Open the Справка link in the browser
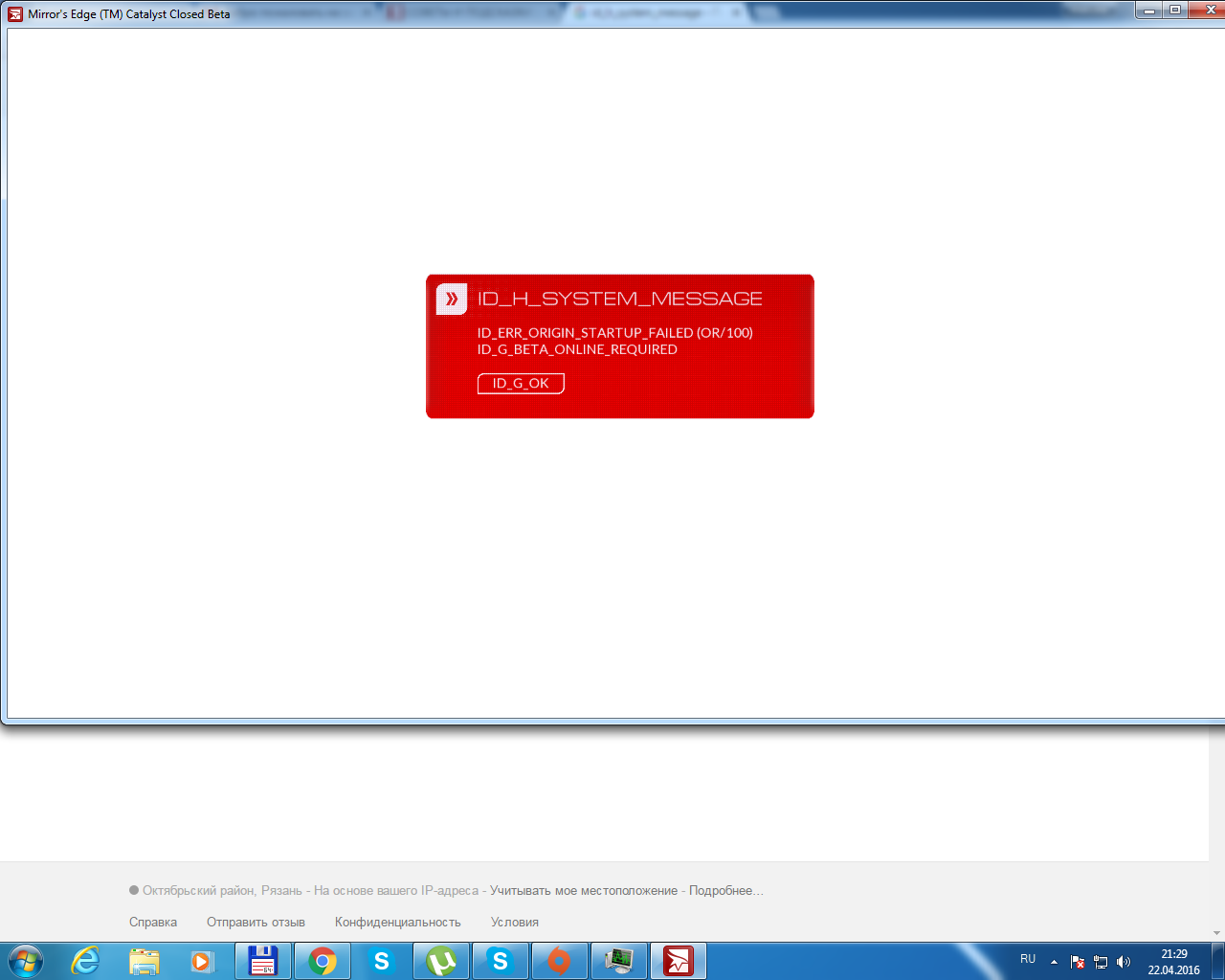 point(153,923)
